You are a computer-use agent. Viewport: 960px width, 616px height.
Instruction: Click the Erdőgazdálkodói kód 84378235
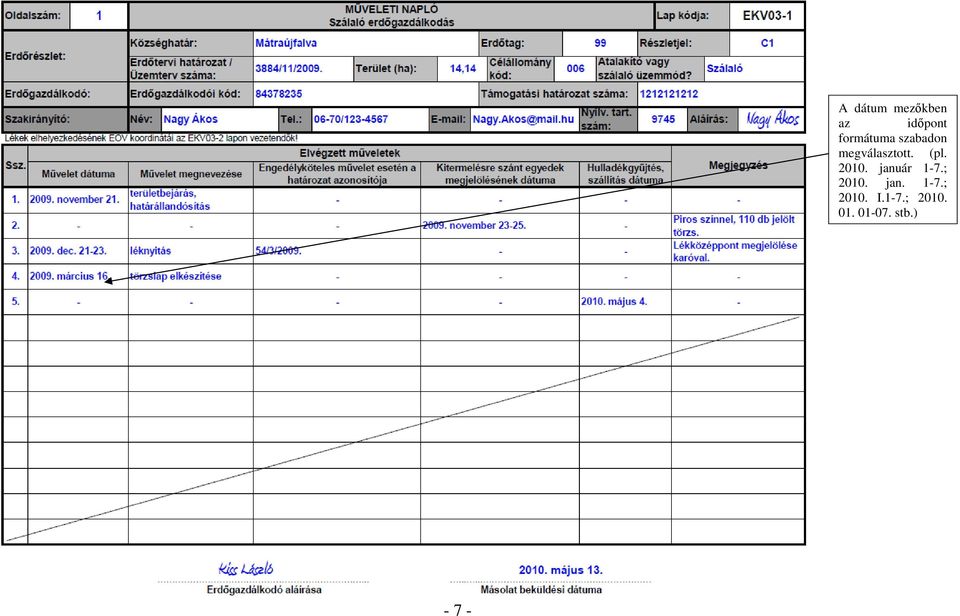(x=366, y=94)
